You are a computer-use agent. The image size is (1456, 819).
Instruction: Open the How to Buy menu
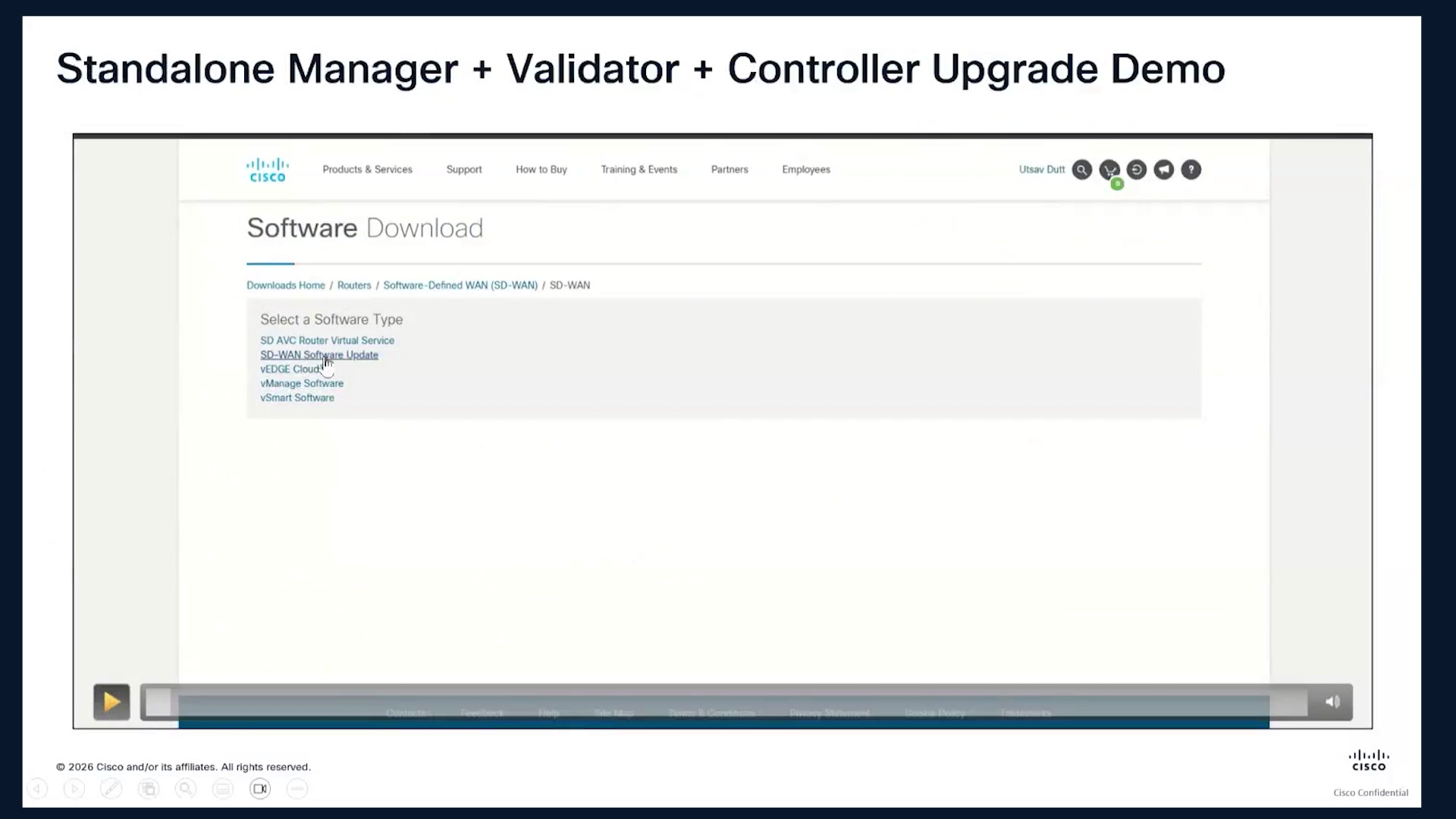(541, 170)
